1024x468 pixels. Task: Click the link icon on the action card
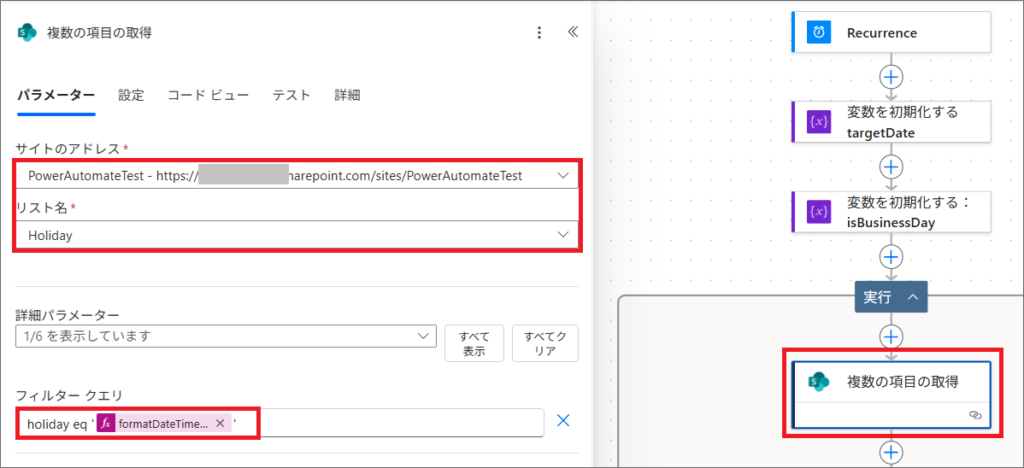974,414
